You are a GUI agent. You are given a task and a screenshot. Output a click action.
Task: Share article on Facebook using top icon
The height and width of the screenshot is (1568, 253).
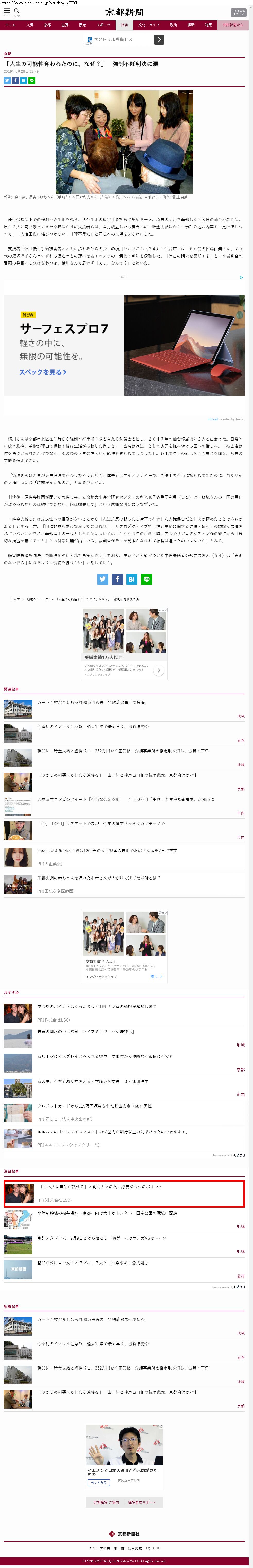pos(15,80)
